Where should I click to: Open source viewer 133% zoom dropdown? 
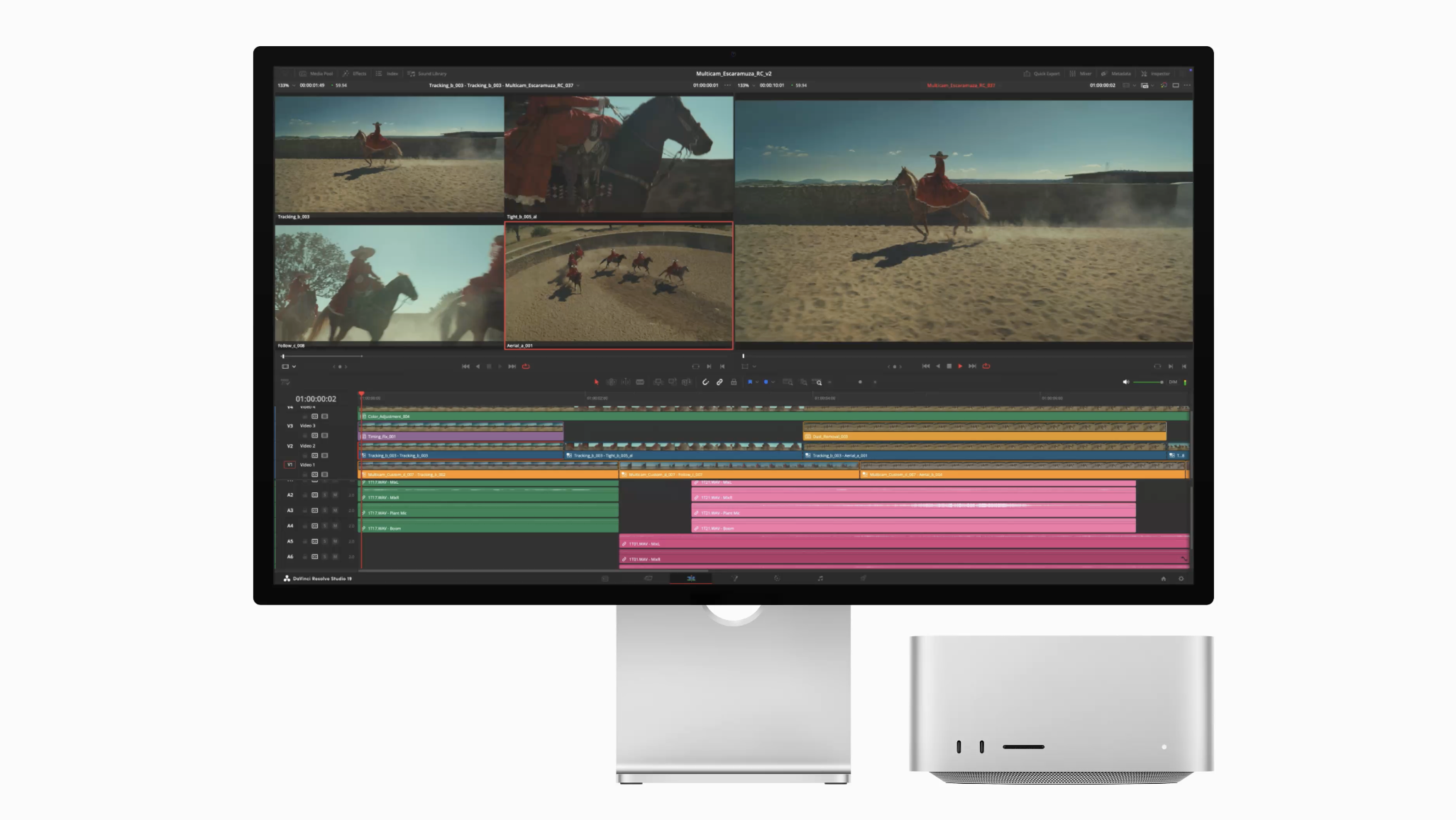(x=286, y=85)
